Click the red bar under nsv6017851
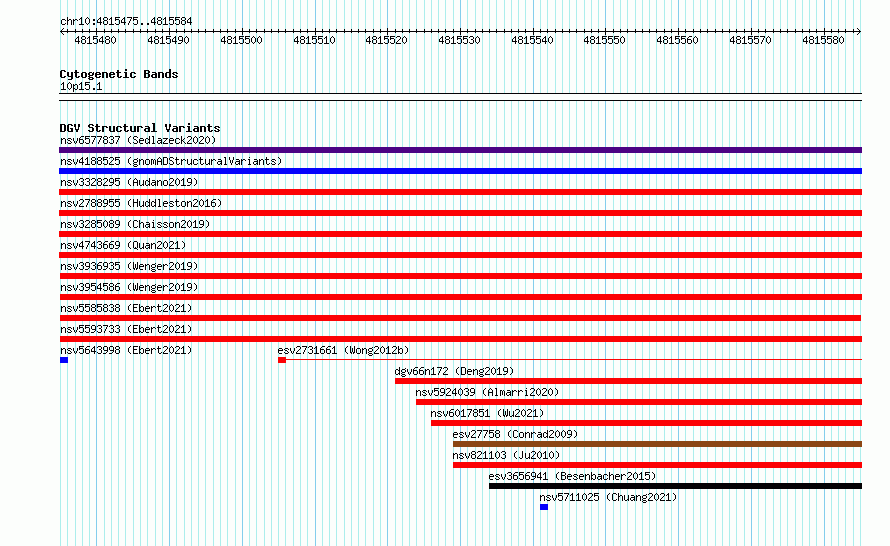This screenshot has height=546, width=890. click(x=646, y=423)
